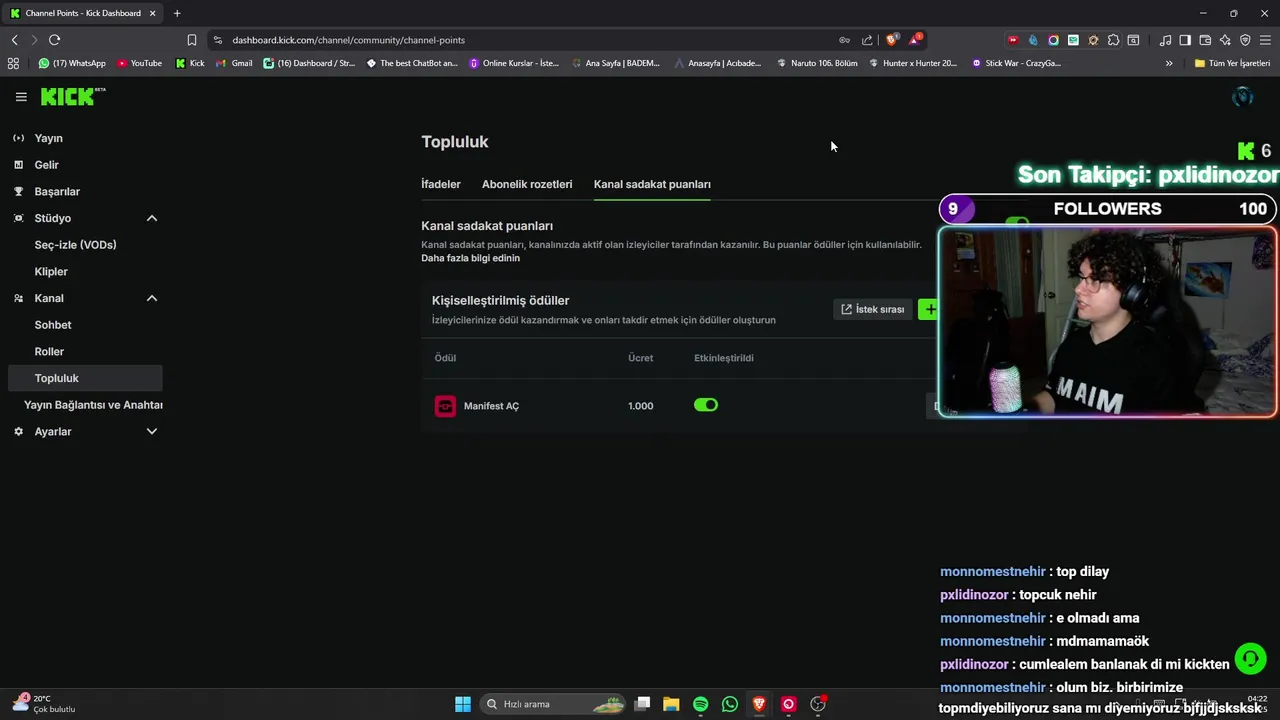Open weather widget on taskbar
This screenshot has height=720, width=1280.
[45, 704]
